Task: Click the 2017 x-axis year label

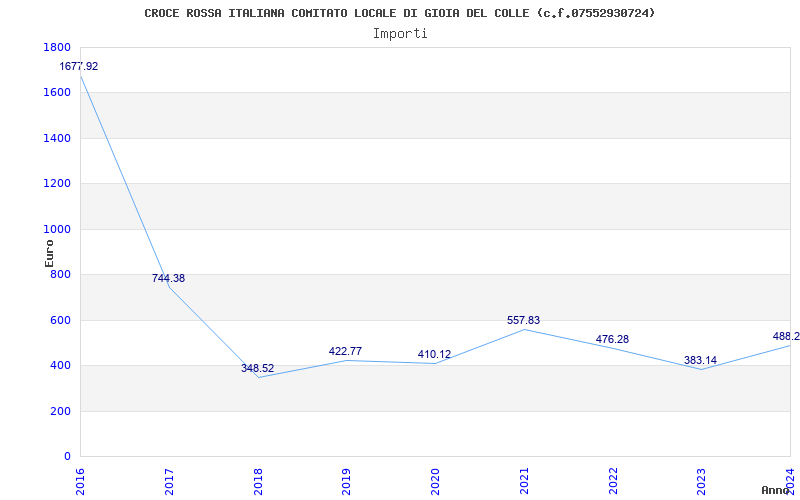Action: tap(169, 481)
